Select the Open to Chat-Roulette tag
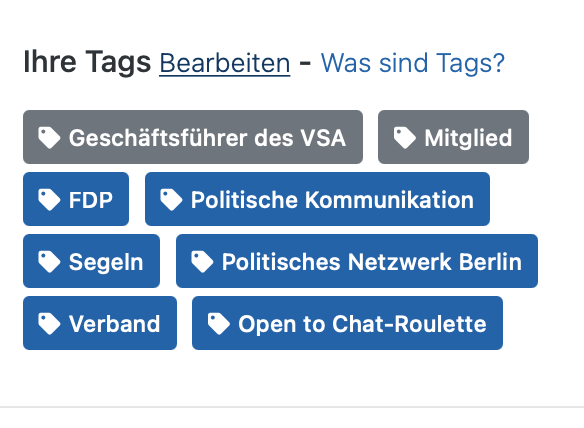 pos(347,323)
